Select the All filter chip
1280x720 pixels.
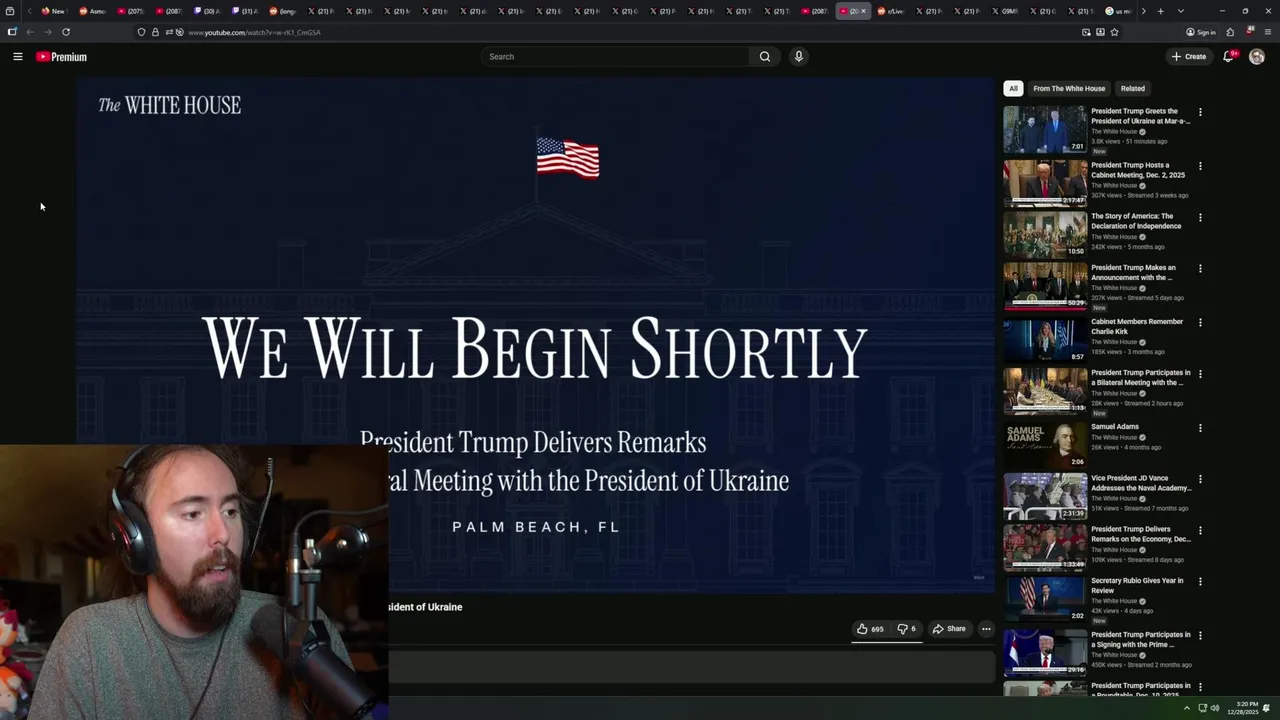1013,88
